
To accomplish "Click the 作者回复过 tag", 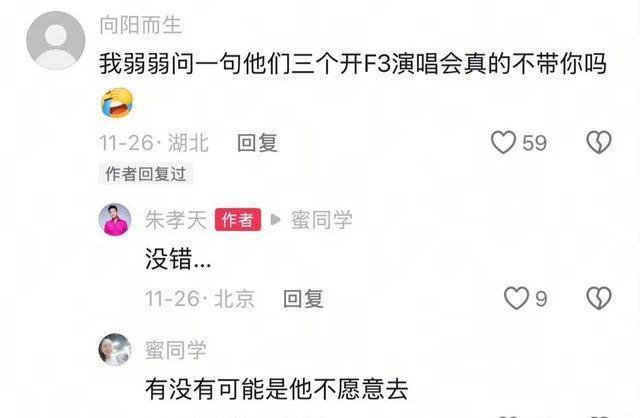I will [x=146, y=174].
